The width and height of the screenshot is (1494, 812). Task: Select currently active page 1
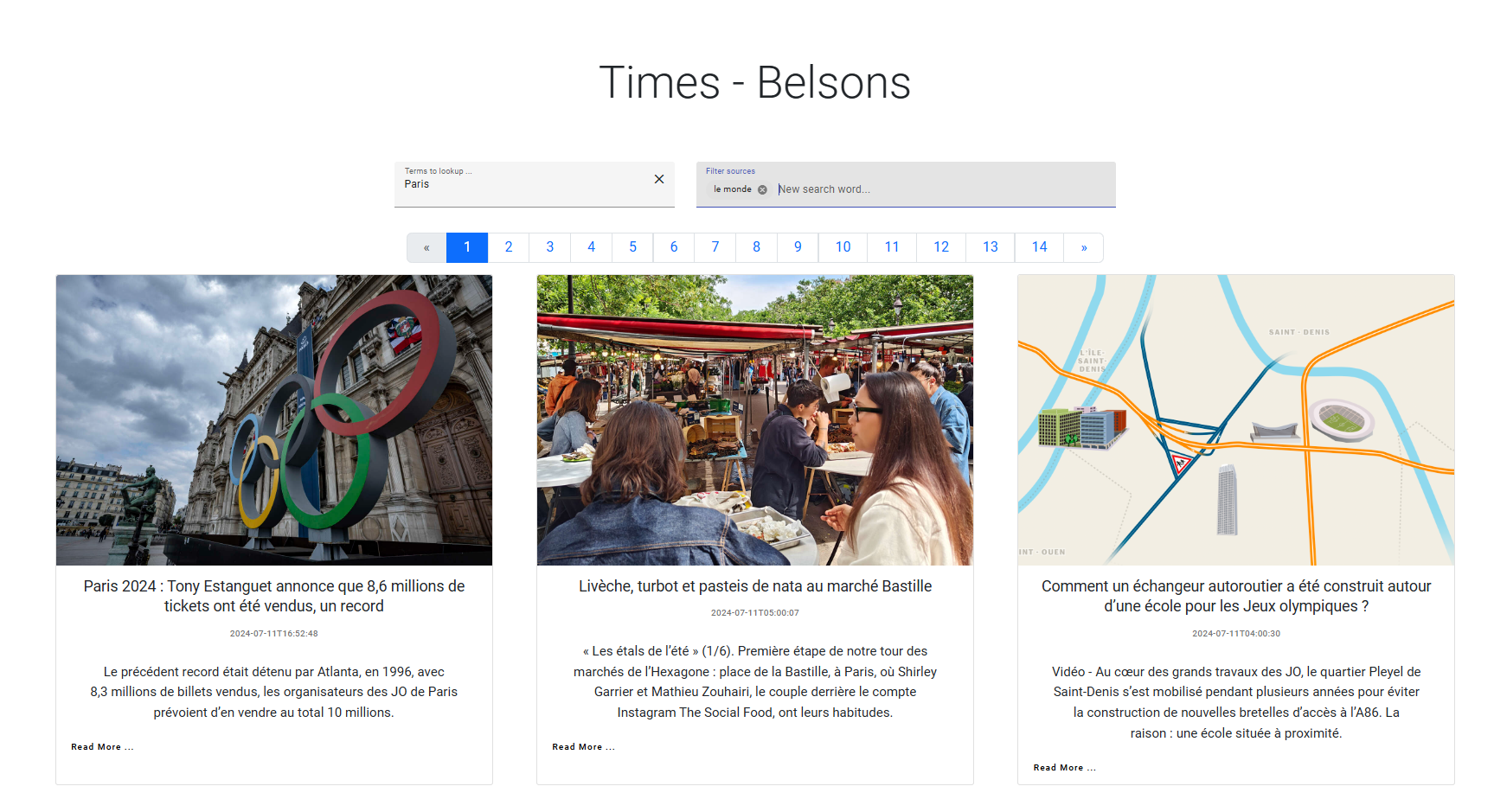pyautogui.click(x=467, y=247)
